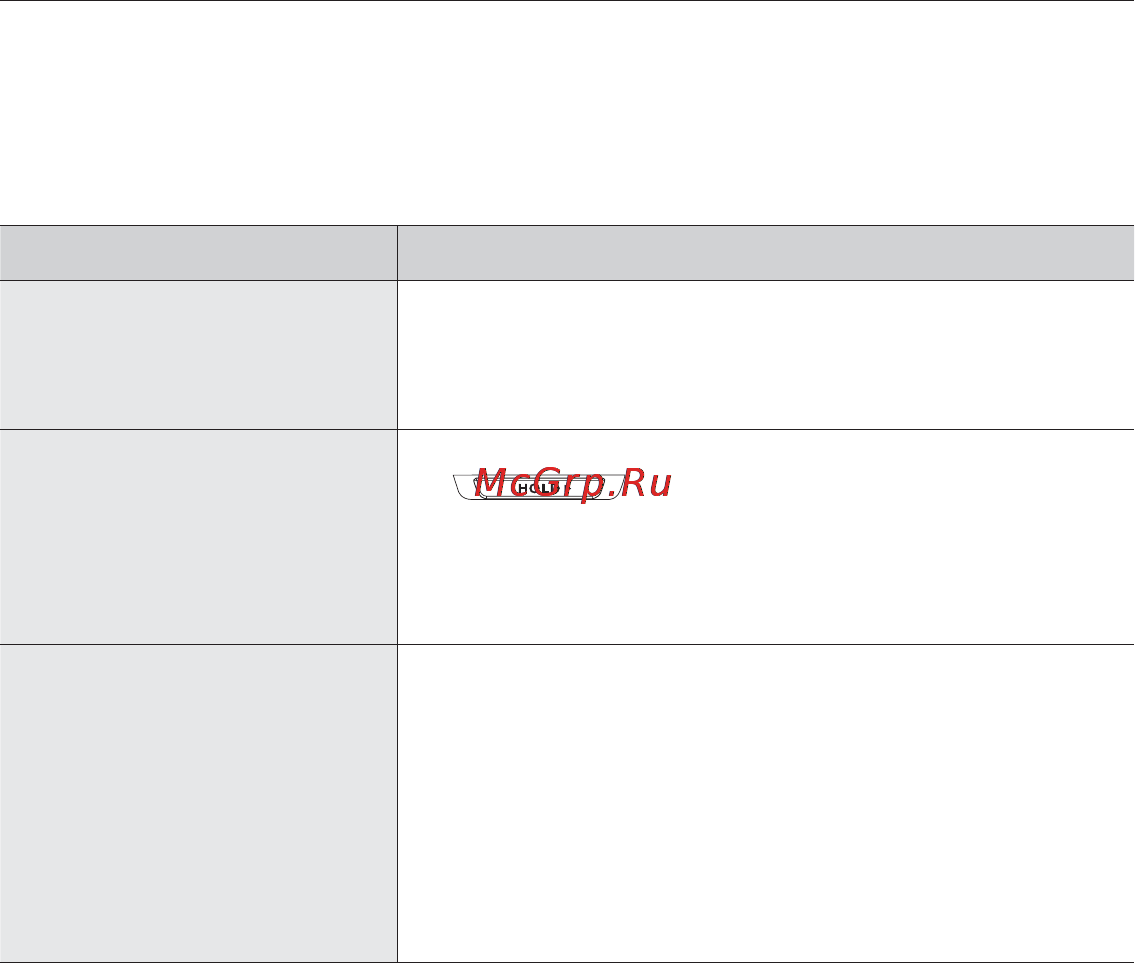Click the horizontal rule at the page top

point(568,1)
